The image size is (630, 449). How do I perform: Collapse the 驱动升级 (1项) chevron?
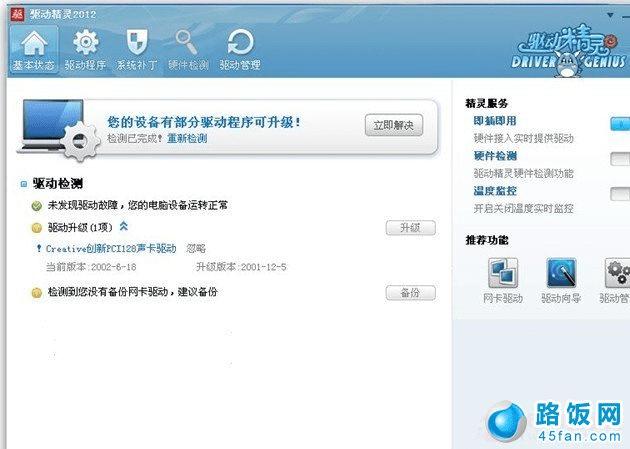tap(124, 226)
